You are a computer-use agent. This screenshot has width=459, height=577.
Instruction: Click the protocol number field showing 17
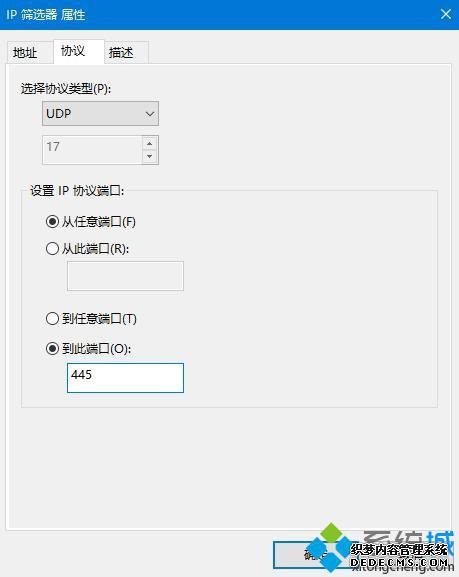click(92, 149)
